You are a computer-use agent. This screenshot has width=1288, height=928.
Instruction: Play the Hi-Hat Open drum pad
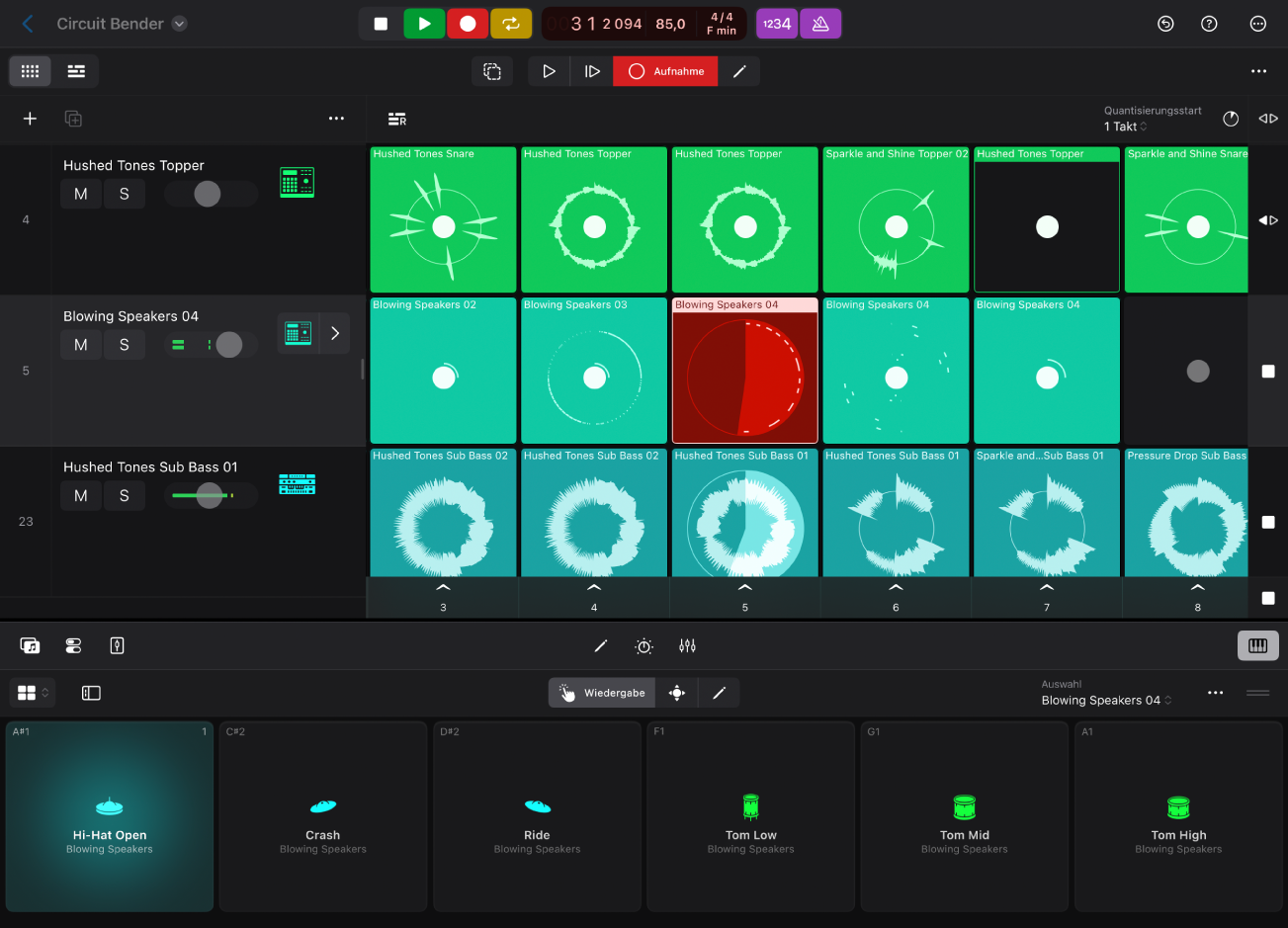(109, 816)
